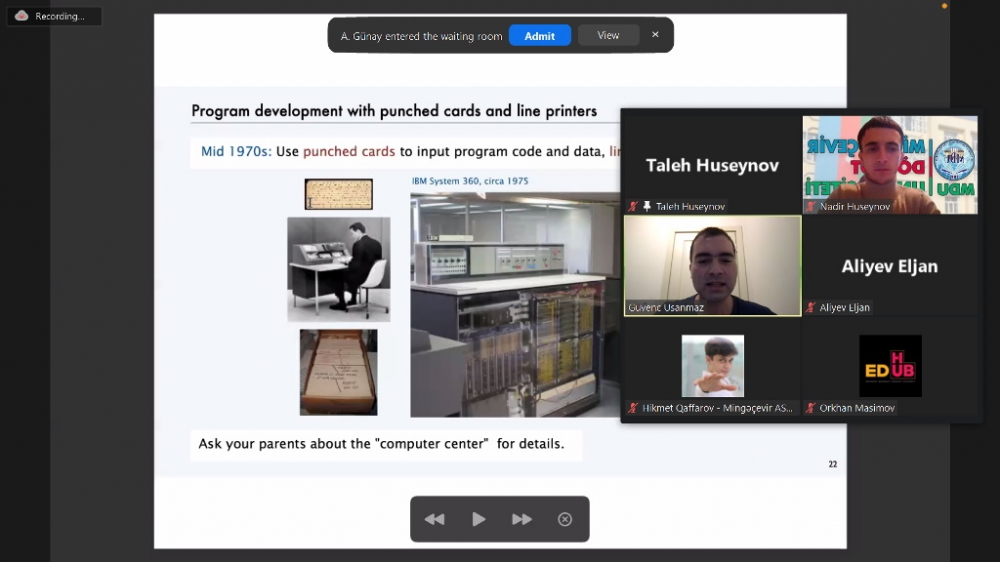Dismiss the waiting room notification

tap(655, 35)
